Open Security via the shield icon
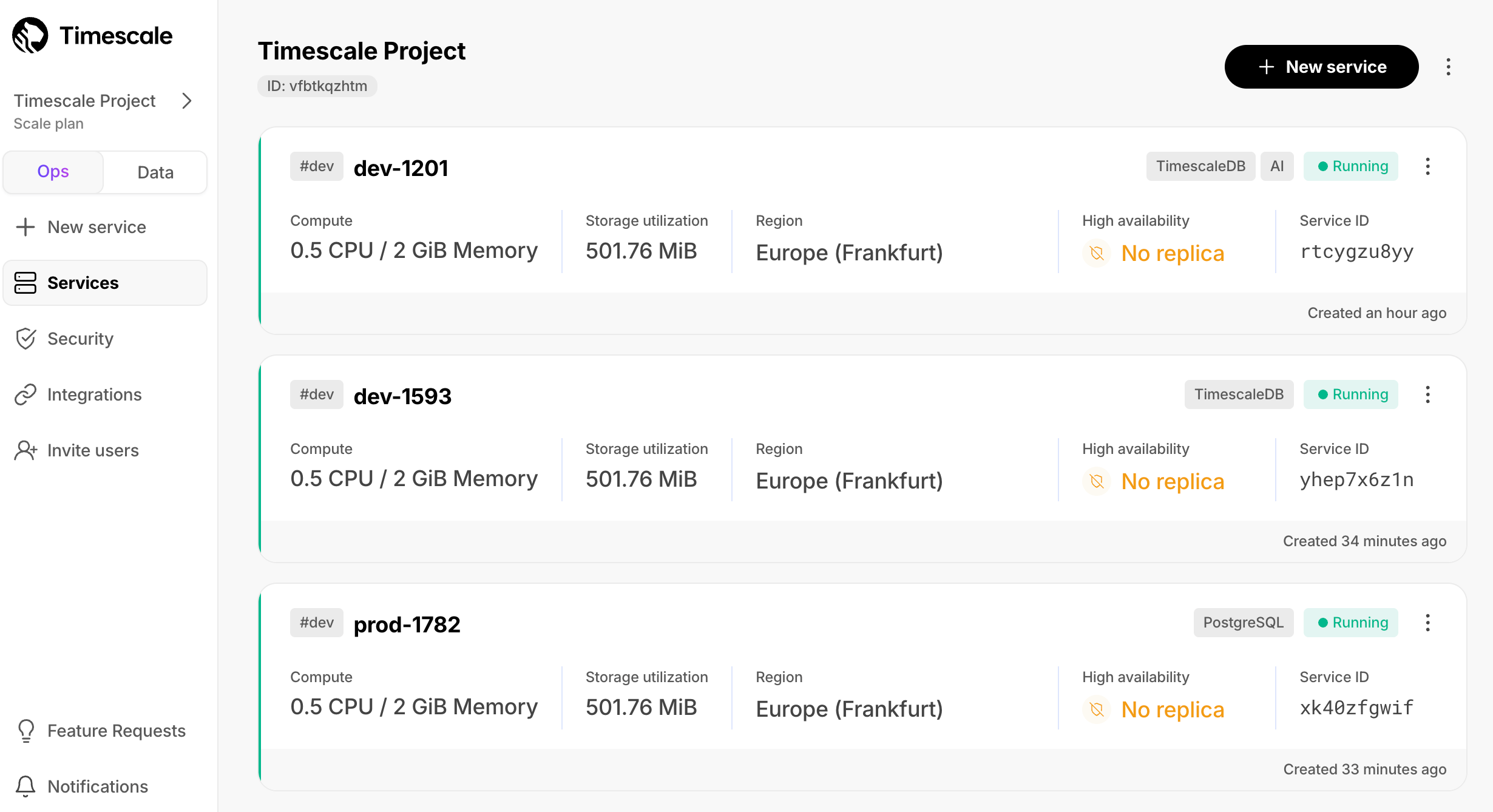 25,339
